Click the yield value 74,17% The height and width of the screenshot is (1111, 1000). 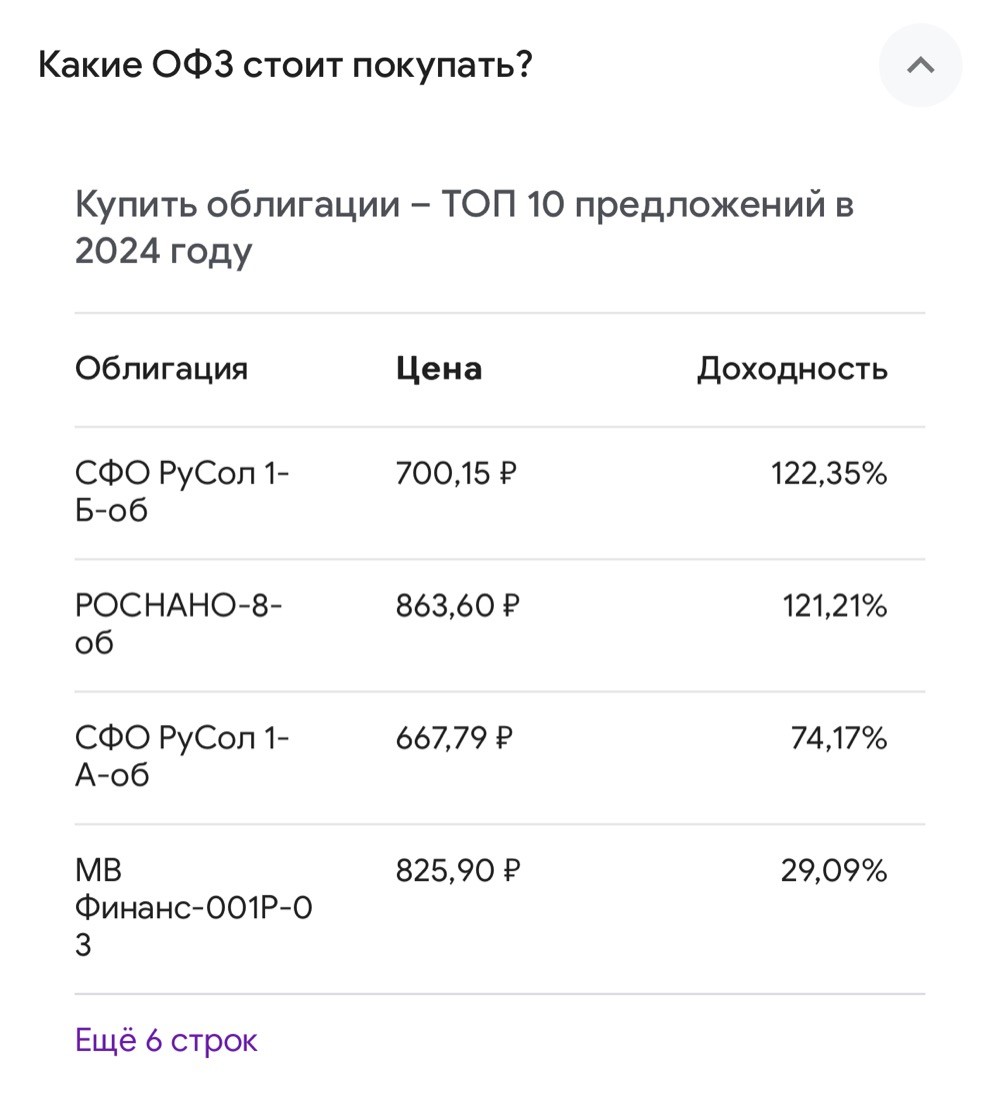(839, 738)
